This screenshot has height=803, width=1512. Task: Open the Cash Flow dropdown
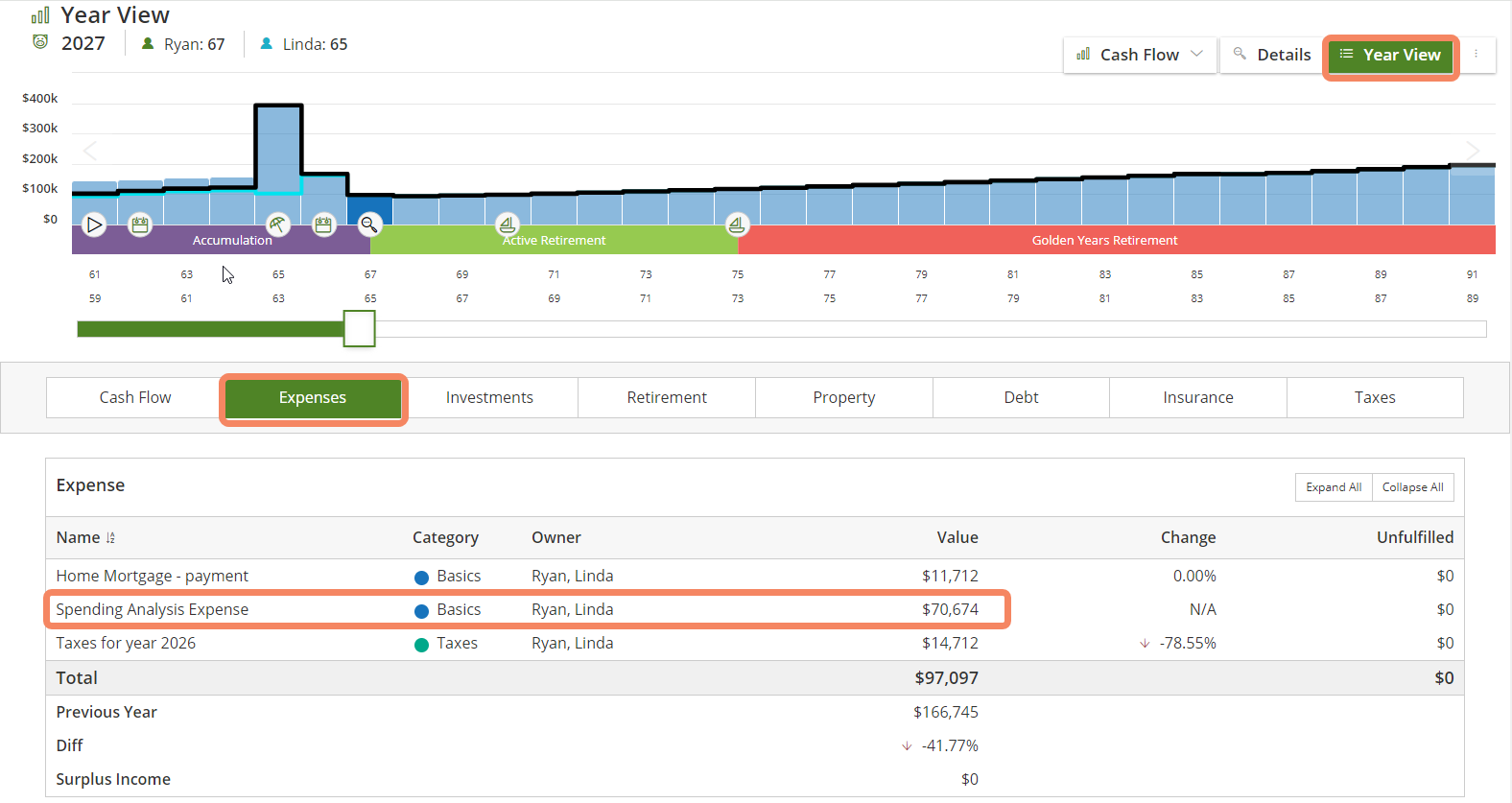point(1140,55)
